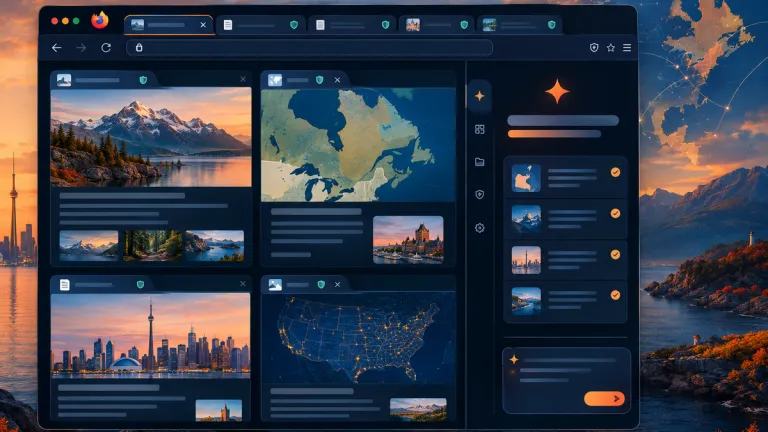The width and height of the screenshot is (768, 432).
Task: Bookmark page using the star icon
Action: click(x=610, y=48)
